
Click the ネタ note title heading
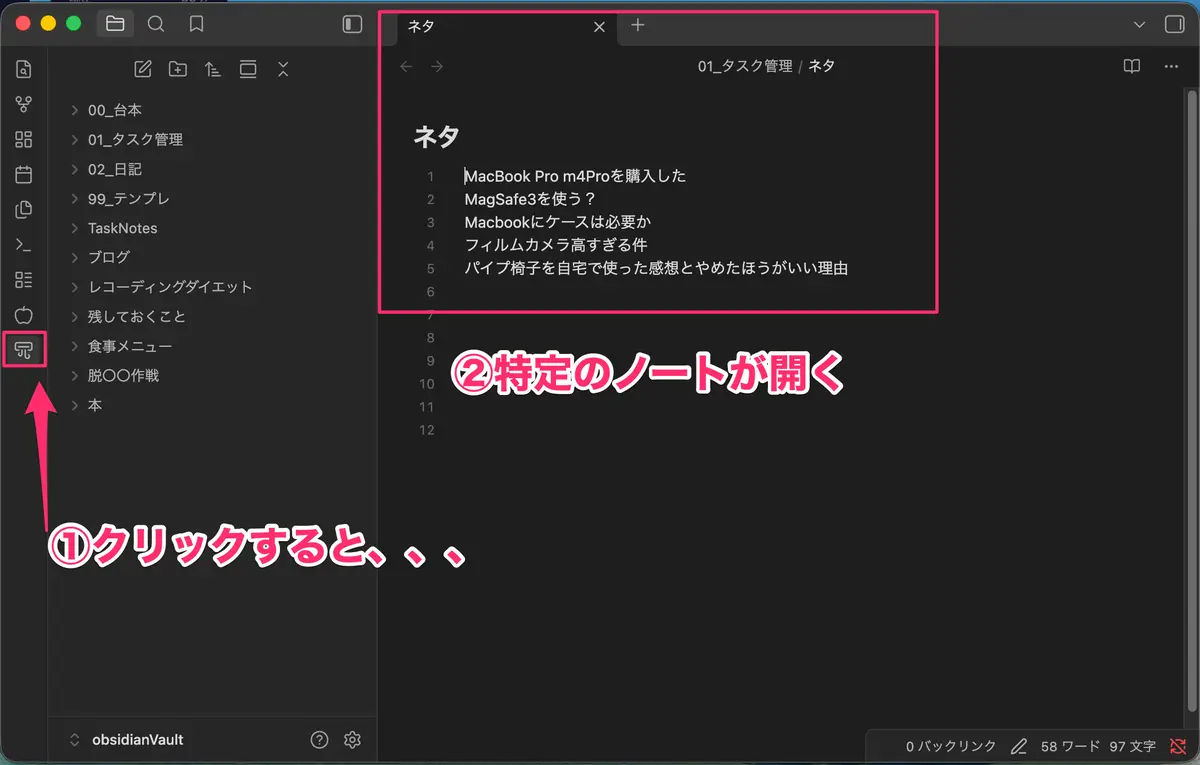(436, 137)
